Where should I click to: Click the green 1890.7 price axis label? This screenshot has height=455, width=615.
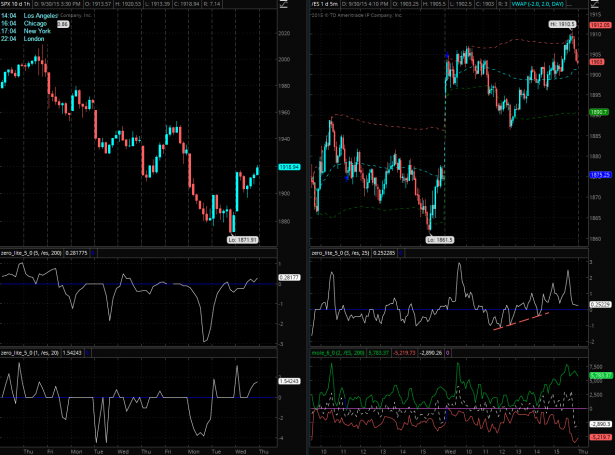click(599, 113)
